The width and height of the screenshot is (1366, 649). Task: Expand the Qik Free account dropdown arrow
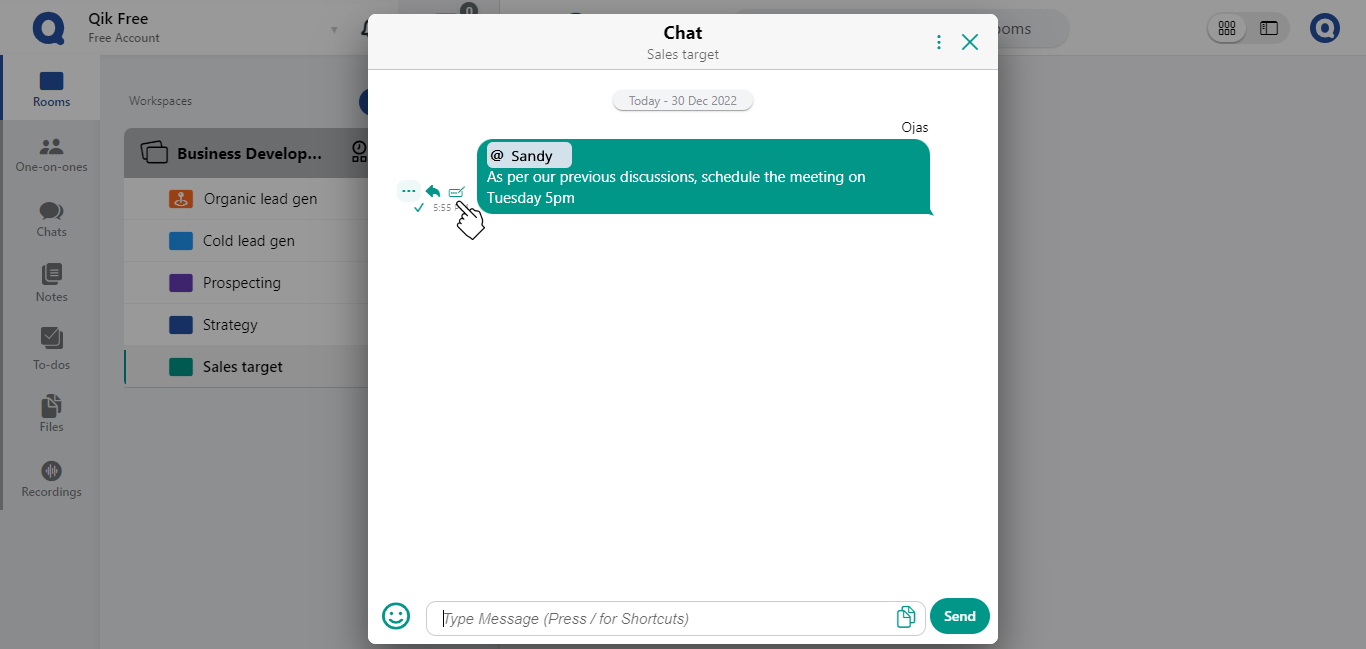click(334, 30)
